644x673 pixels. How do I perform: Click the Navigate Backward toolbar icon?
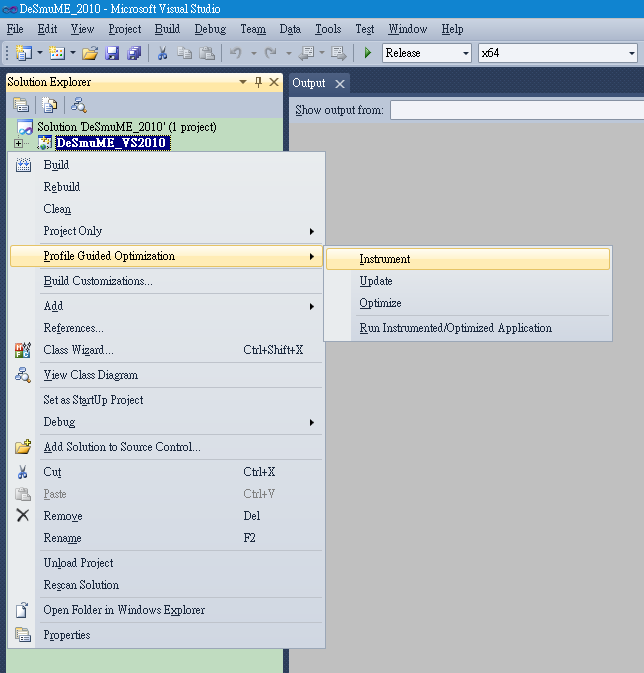[x=307, y=53]
